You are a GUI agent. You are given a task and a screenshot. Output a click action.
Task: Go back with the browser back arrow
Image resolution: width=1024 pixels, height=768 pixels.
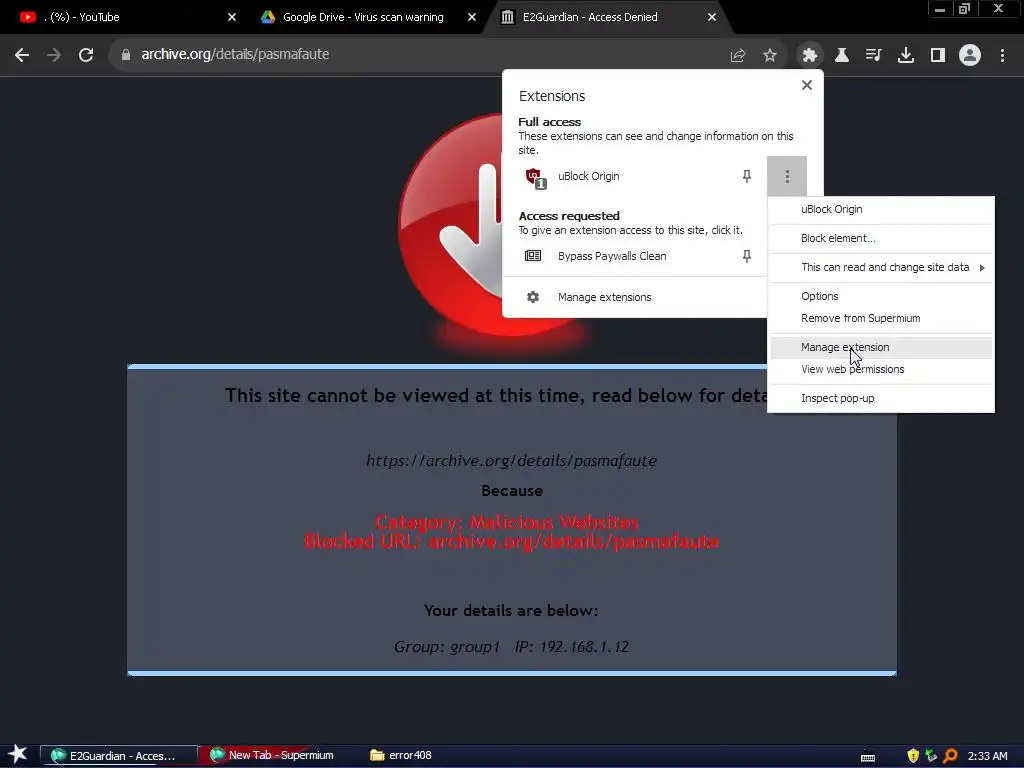(x=22, y=55)
